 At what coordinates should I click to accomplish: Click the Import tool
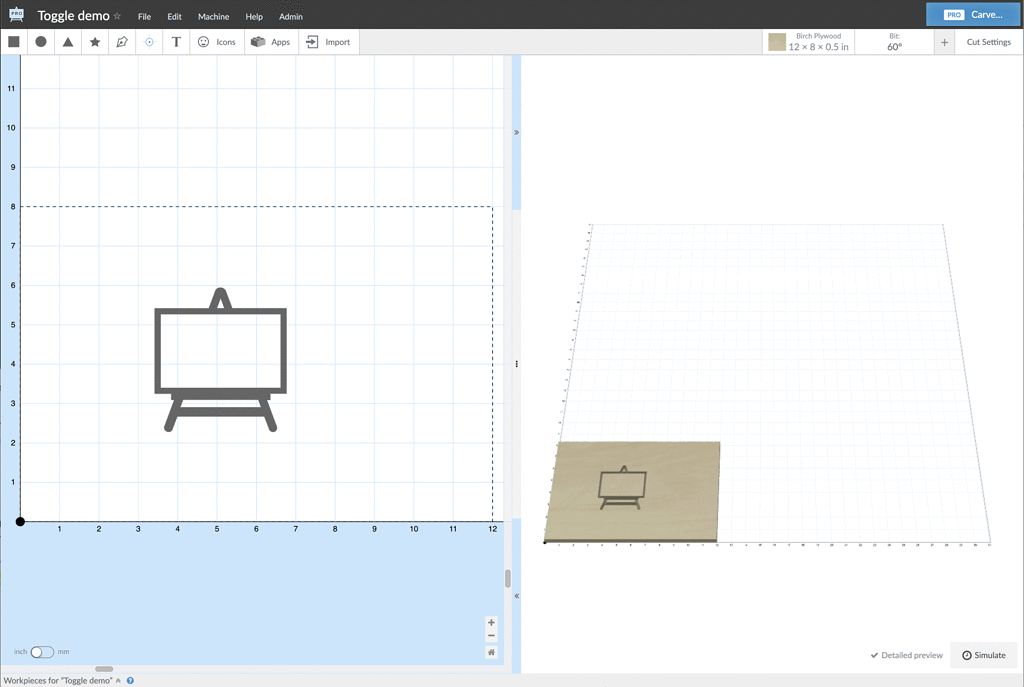tap(328, 41)
